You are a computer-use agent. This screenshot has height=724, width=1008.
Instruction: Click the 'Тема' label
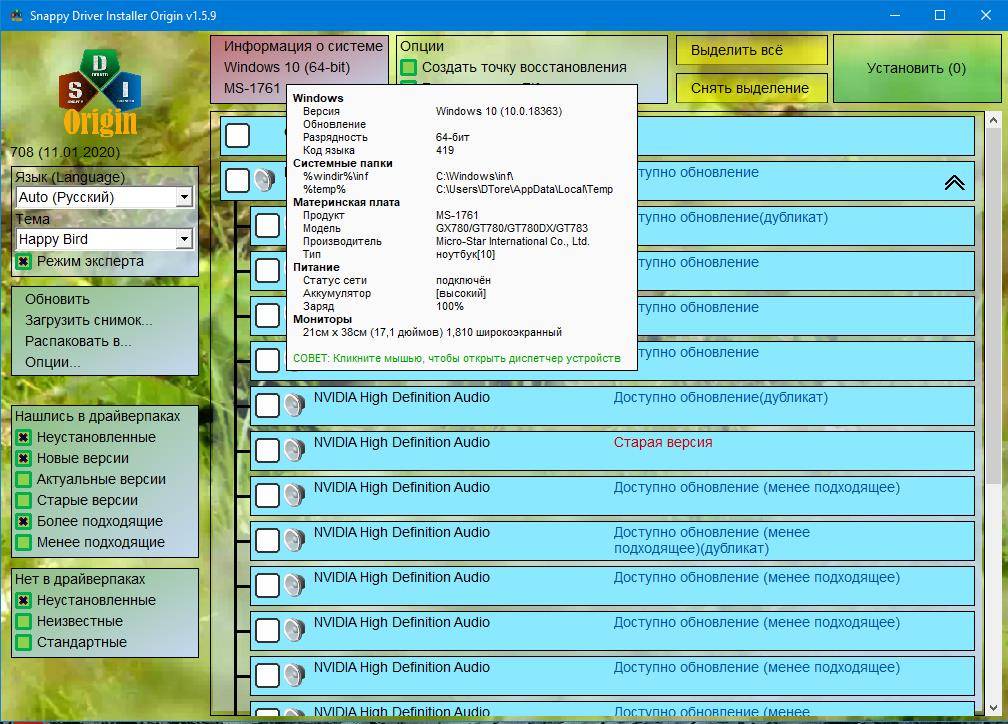point(32,219)
